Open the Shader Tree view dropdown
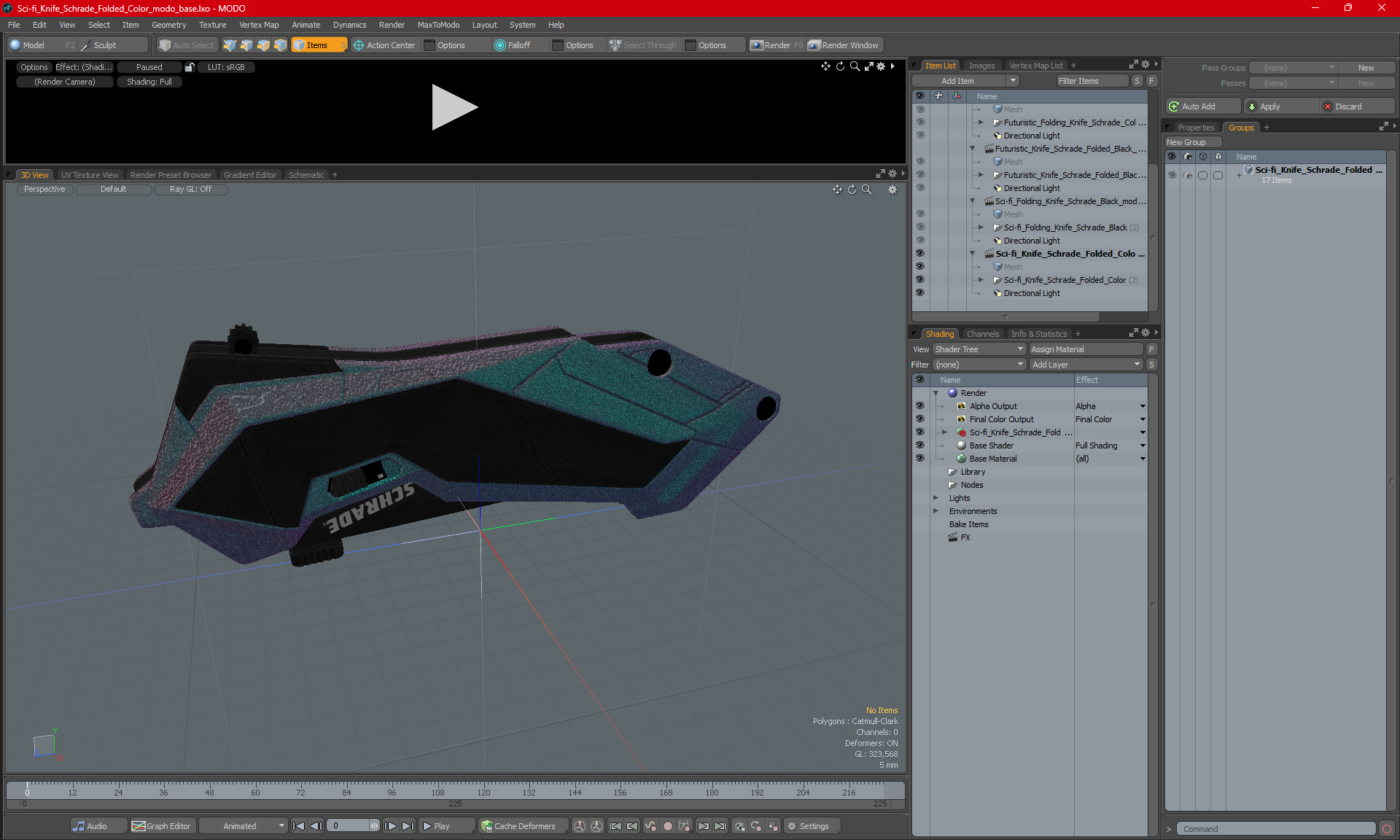This screenshot has height=840, width=1400. 979,349
